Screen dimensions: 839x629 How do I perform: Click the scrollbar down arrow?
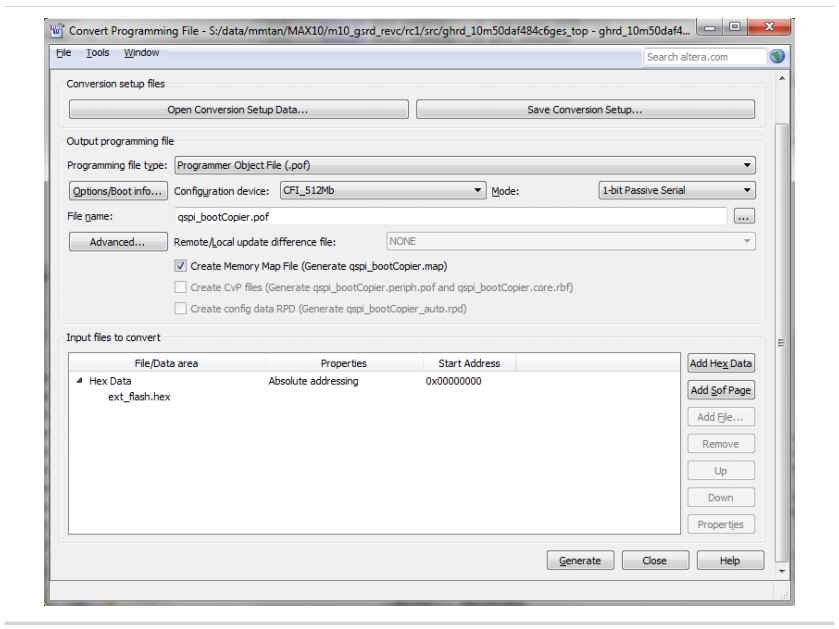pyautogui.click(x=782, y=571)
